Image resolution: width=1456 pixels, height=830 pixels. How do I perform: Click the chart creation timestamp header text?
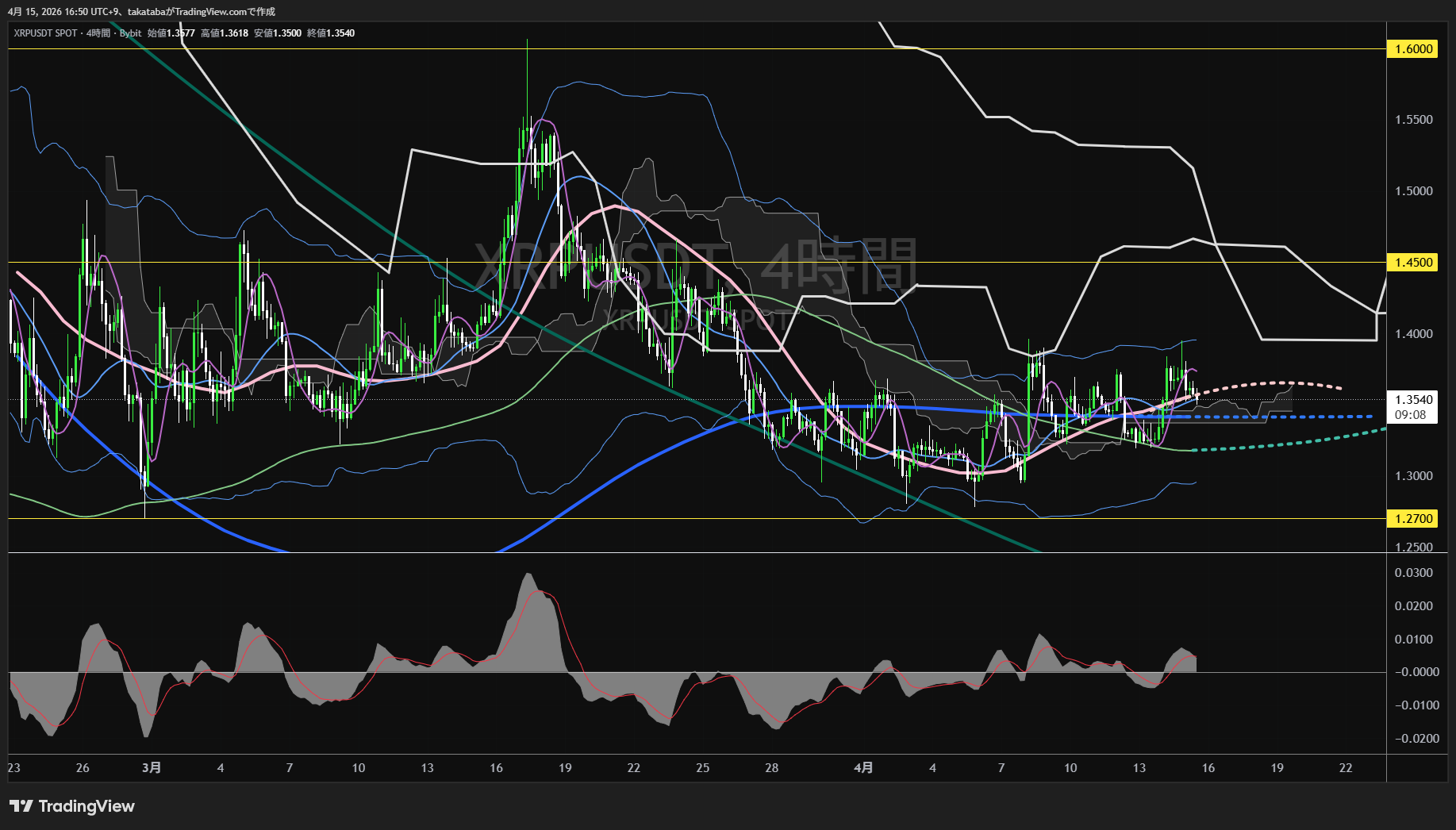click(x=141, y=11)
